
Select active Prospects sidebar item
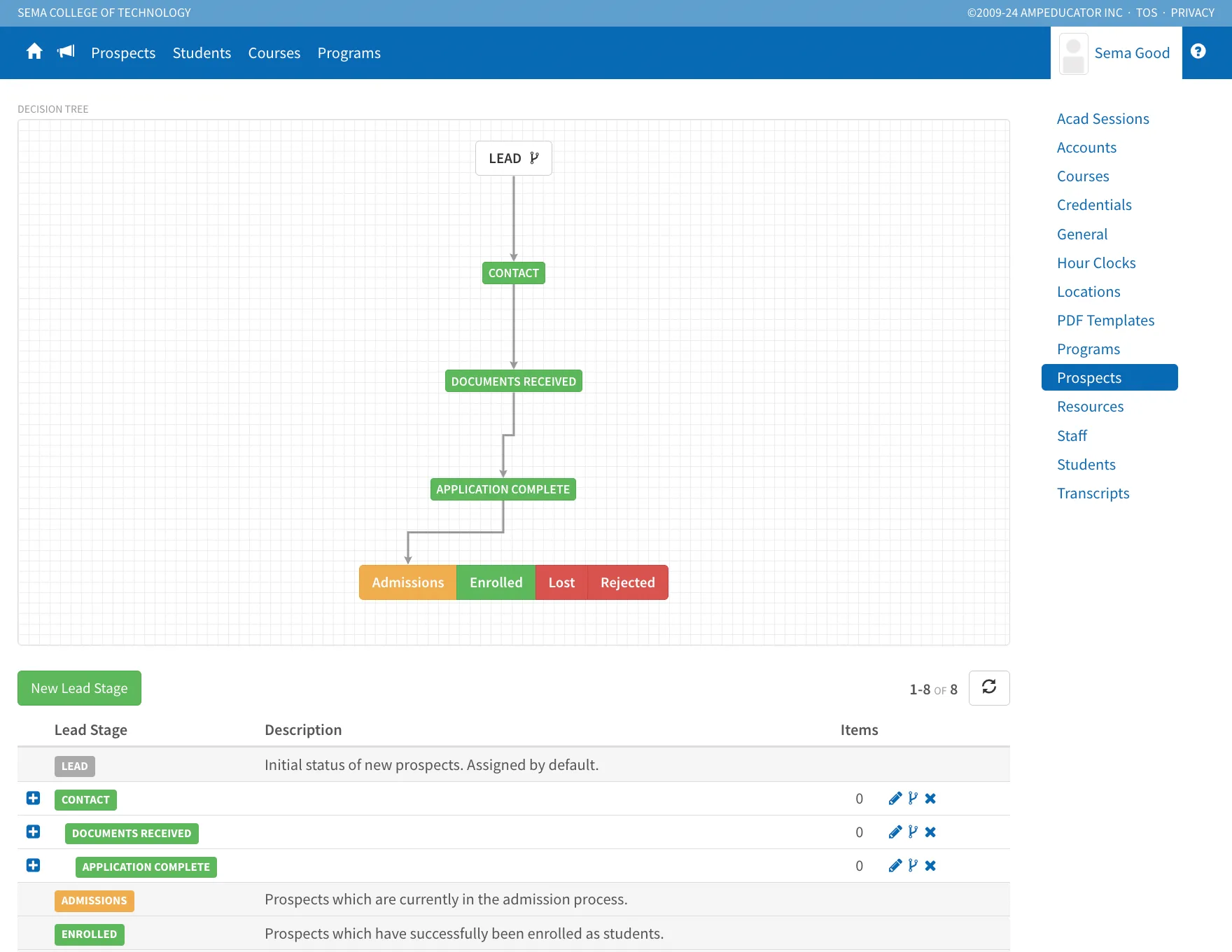1109,377
